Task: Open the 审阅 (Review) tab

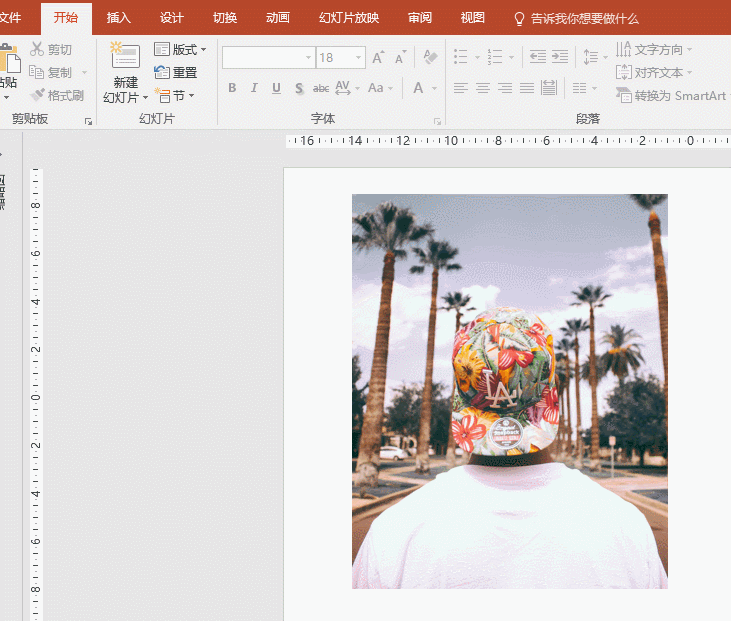Action: (420, 18)
